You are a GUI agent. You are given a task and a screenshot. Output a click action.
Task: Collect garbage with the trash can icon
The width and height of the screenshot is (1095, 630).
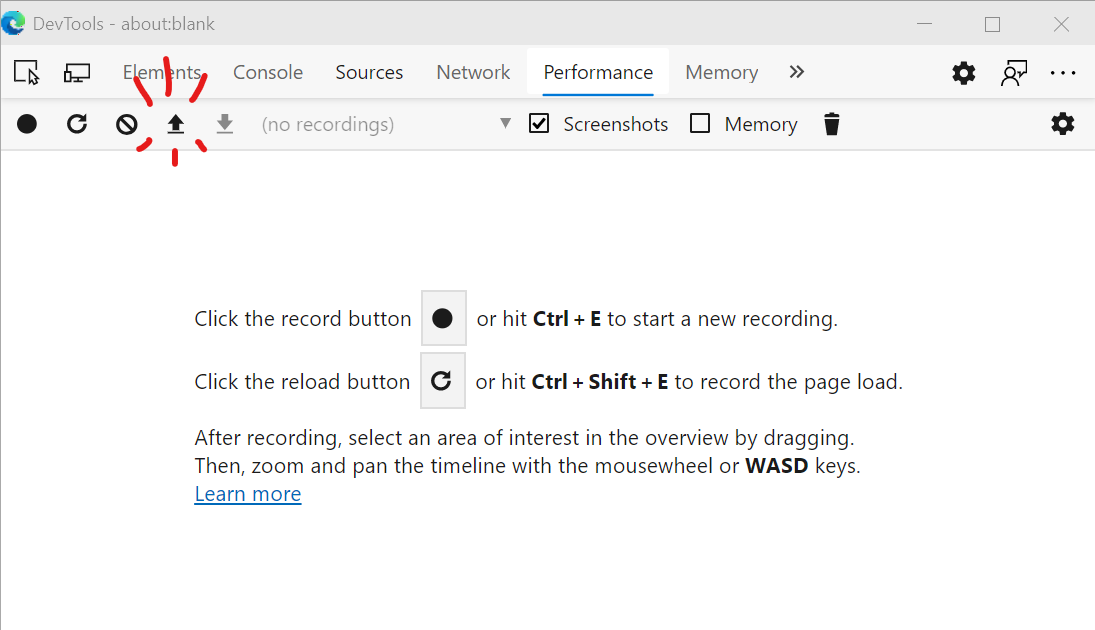(x=831, y=124)
